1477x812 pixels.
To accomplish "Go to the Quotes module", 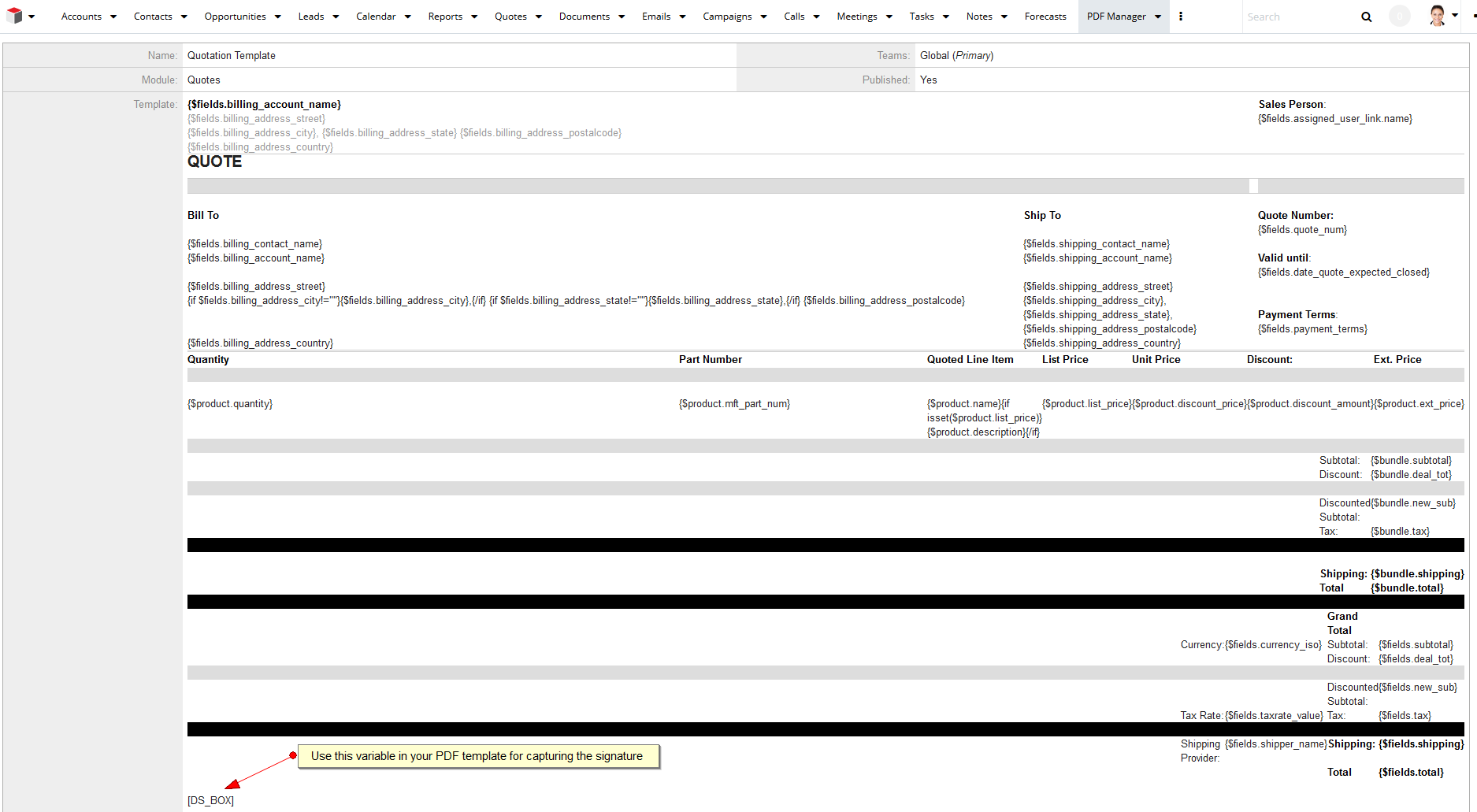I will point(510,17).
